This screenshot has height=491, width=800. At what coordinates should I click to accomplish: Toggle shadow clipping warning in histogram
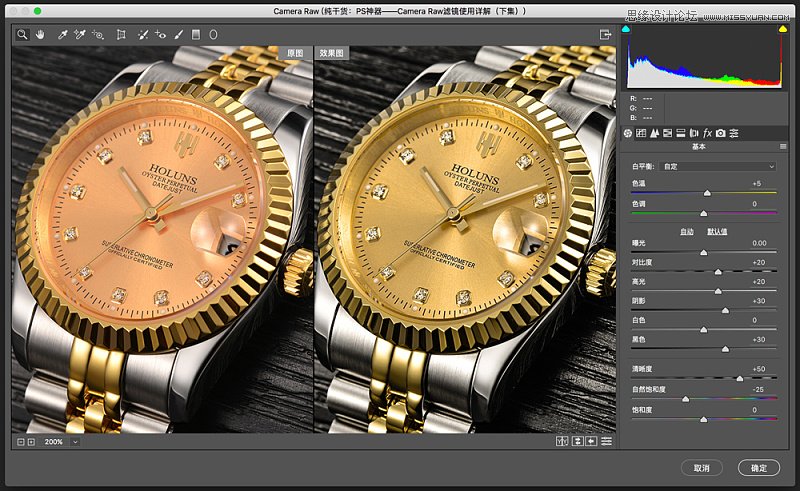pos(627,29)
